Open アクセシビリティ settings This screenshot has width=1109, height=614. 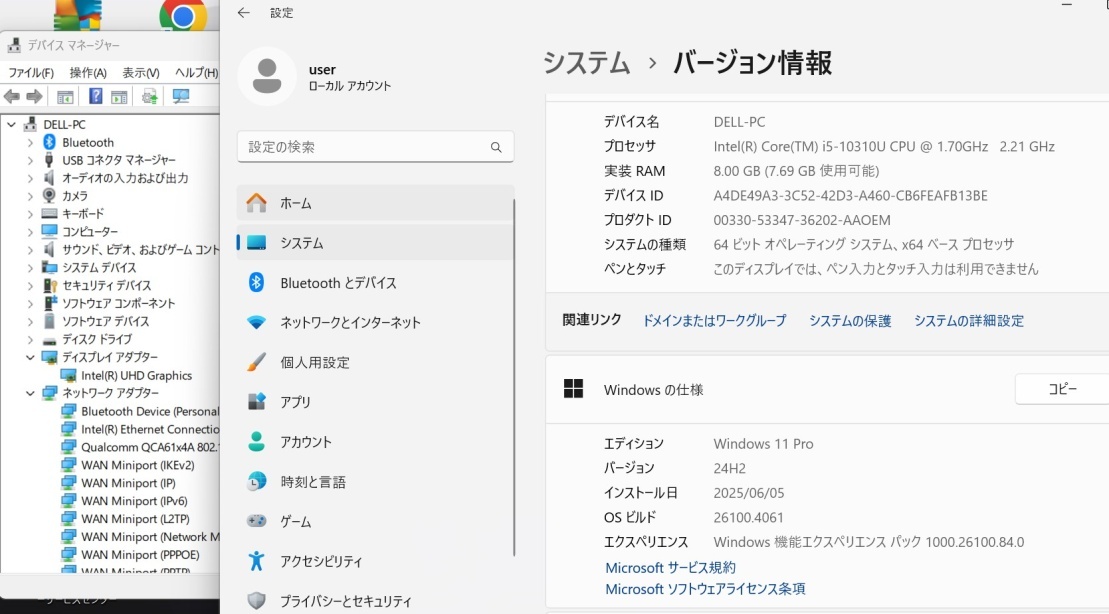coord(375,562)
